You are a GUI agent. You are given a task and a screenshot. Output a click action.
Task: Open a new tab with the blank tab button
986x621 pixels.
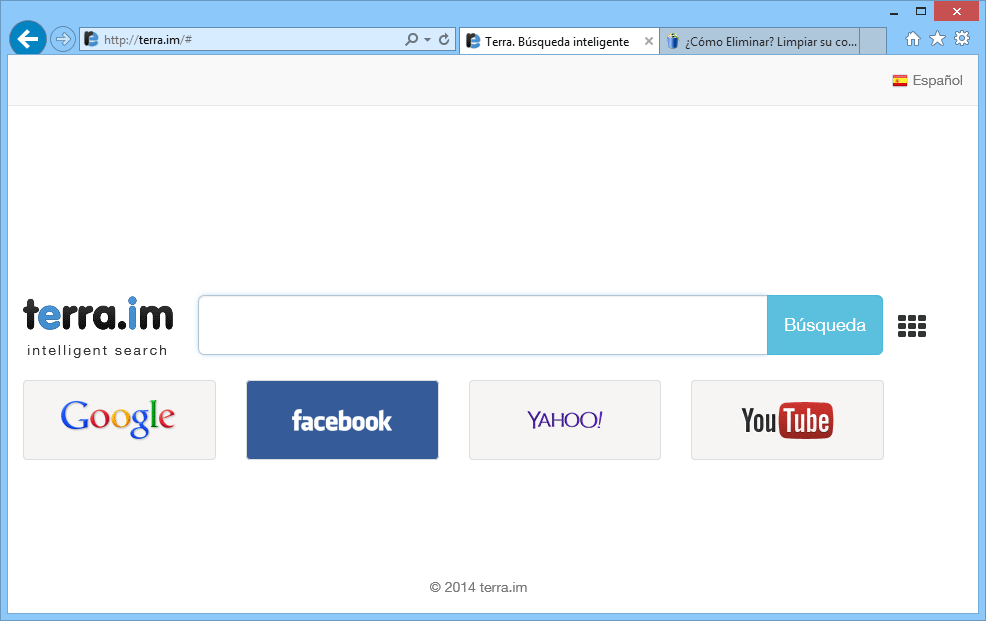(x=873, y=41)
